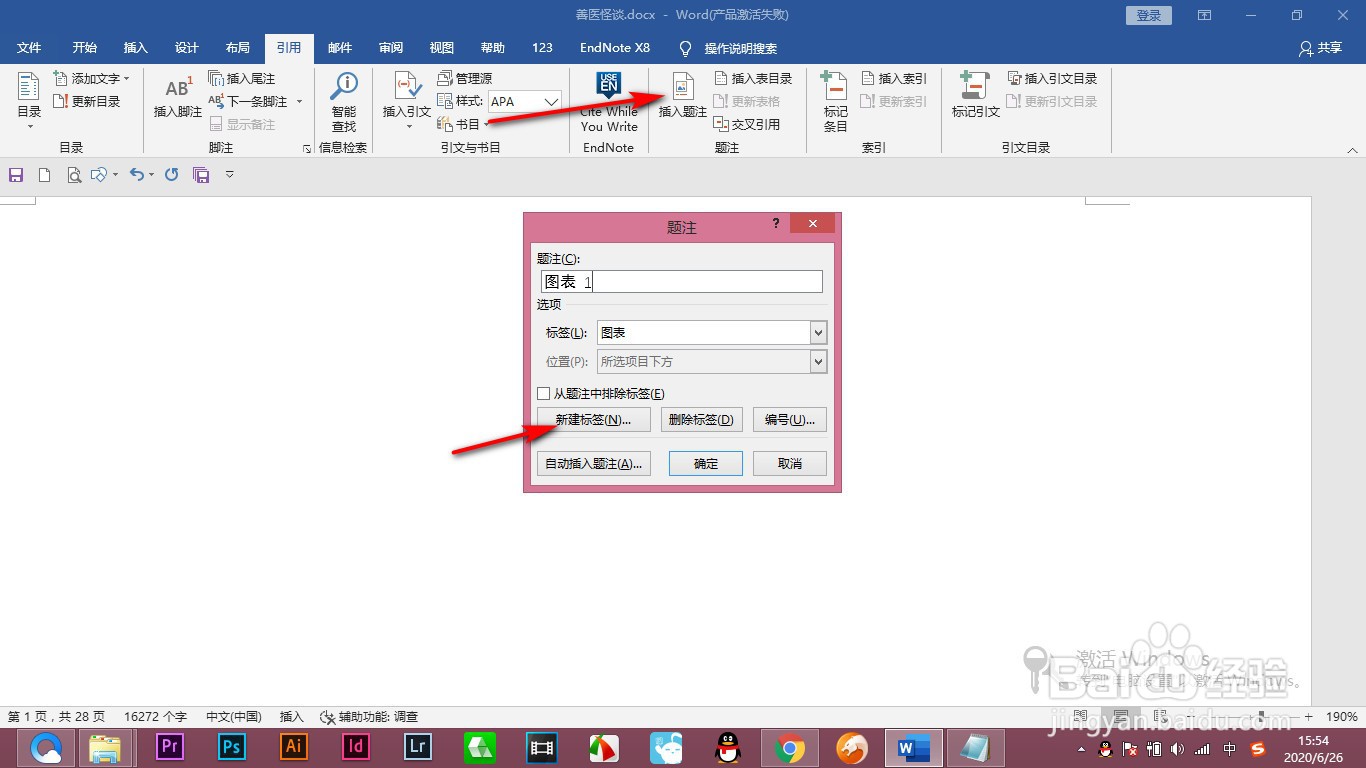Screen dimensions: 1366x768
Task: Click 共享 share button
Action: pos(1320,48)
